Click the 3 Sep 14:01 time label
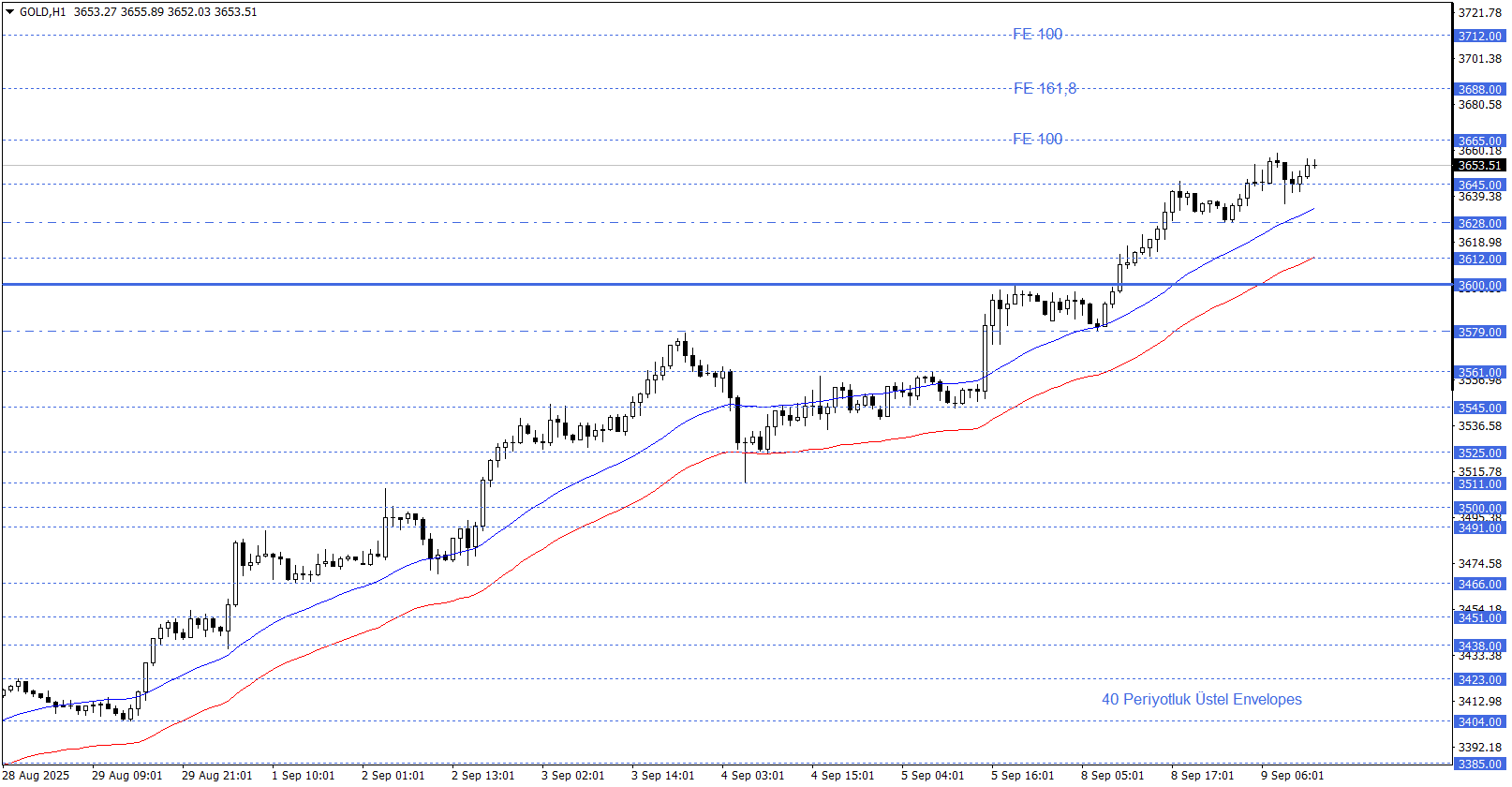This screenshot has height=787, width=1512. coord(662,775)
